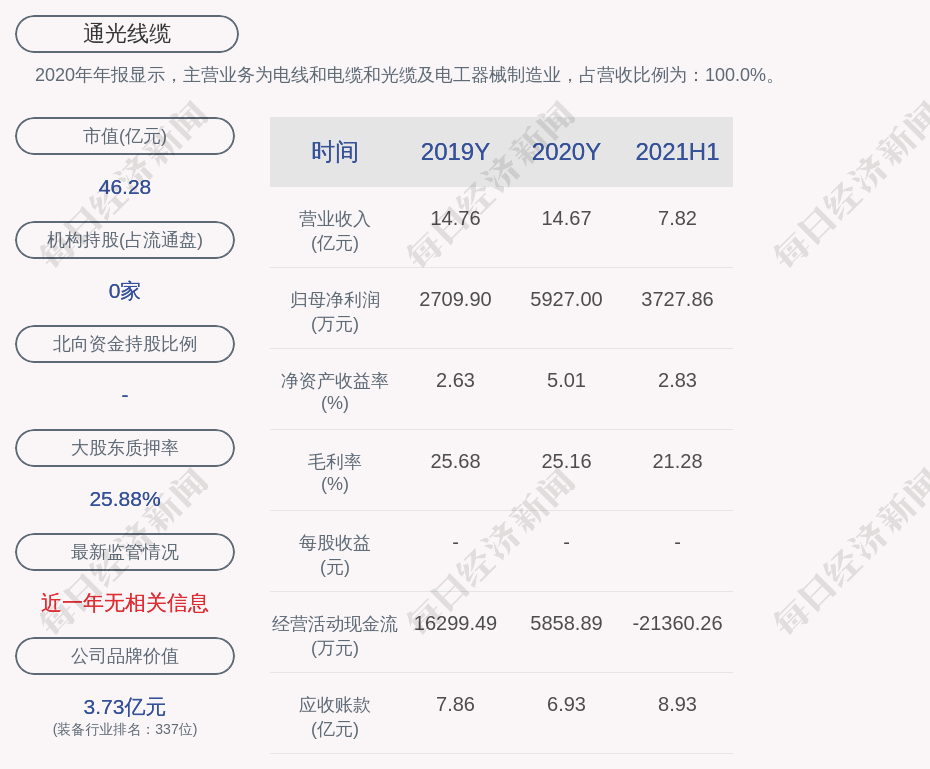The height and width of the screenshot is (769, 930).
Task: Click net profit value 2709.90
Action: pyautogui.click(x=455, y=299)
